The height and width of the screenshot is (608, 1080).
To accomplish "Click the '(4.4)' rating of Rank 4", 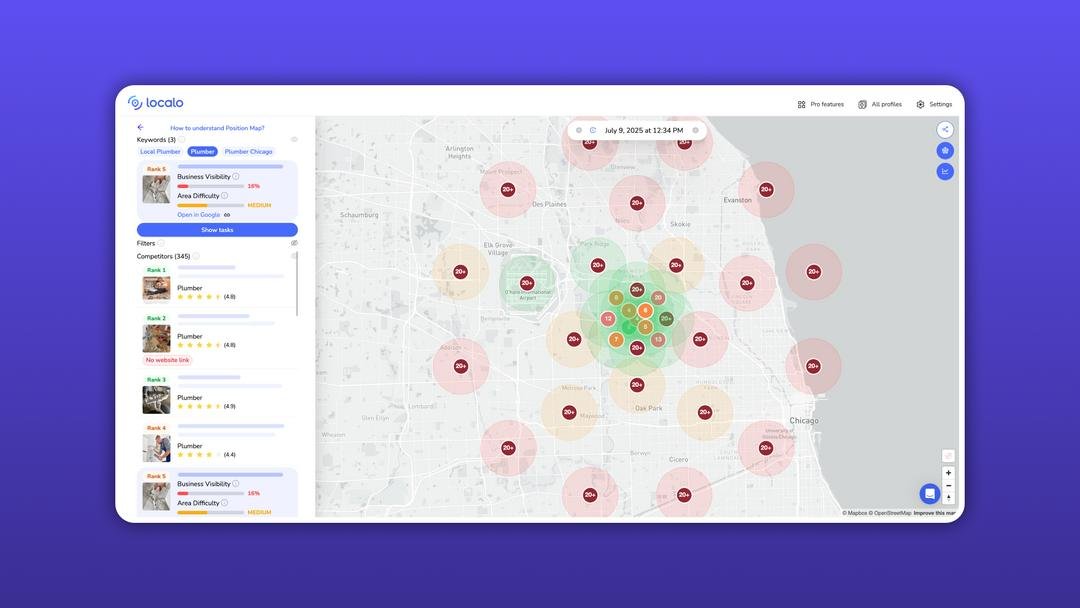I will 229,454.
